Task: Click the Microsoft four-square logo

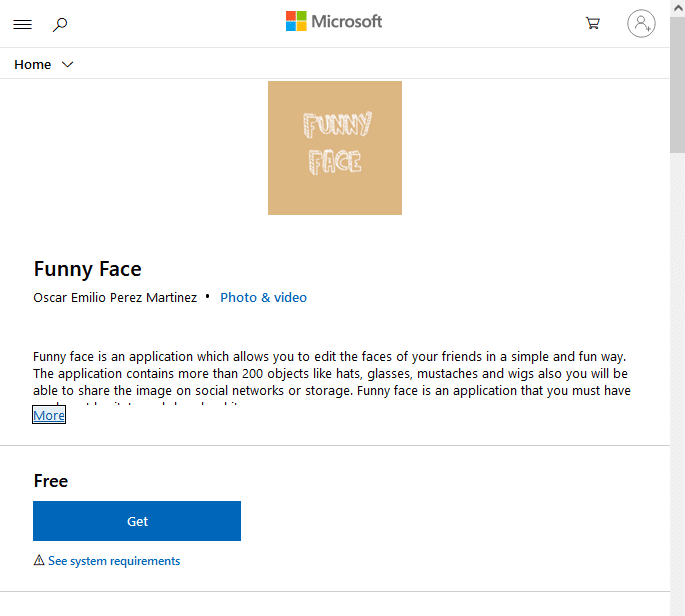Action: tap(296, 22)
